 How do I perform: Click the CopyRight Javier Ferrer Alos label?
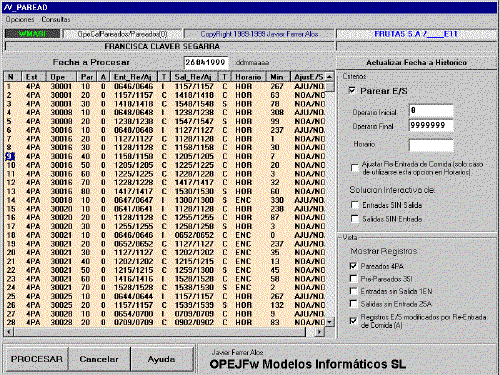point(259,34)
